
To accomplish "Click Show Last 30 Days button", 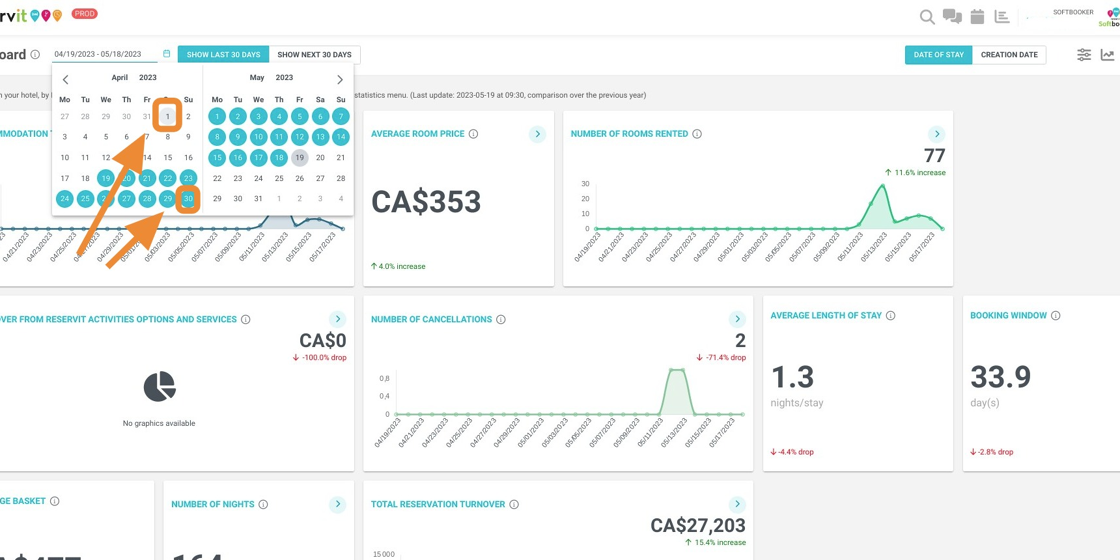I will pyautogui.click(x=223, y=55).
